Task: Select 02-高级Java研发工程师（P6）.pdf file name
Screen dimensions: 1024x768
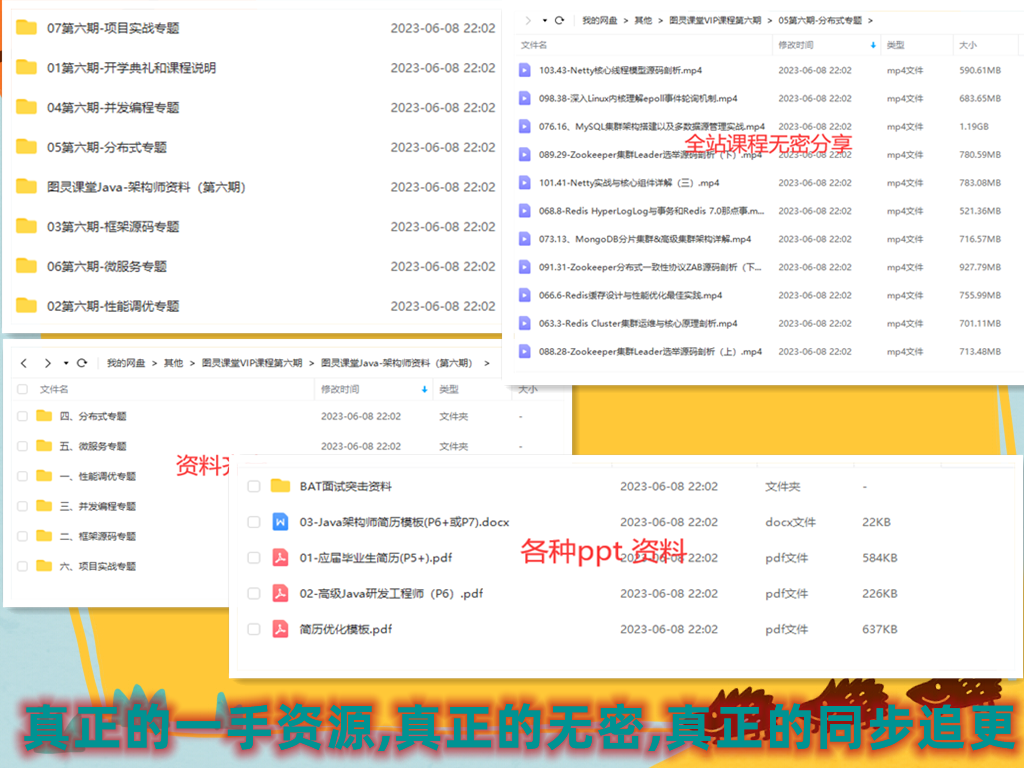Action: pos(391,593)
